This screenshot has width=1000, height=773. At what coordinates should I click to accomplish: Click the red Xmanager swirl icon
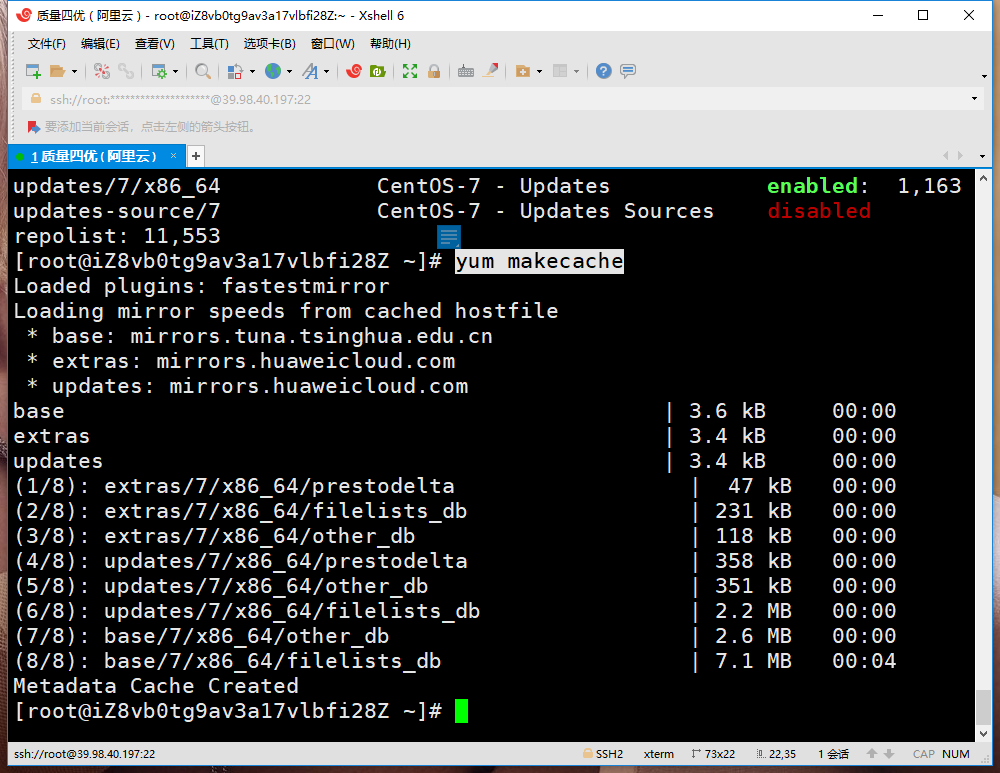pos(353,71)
